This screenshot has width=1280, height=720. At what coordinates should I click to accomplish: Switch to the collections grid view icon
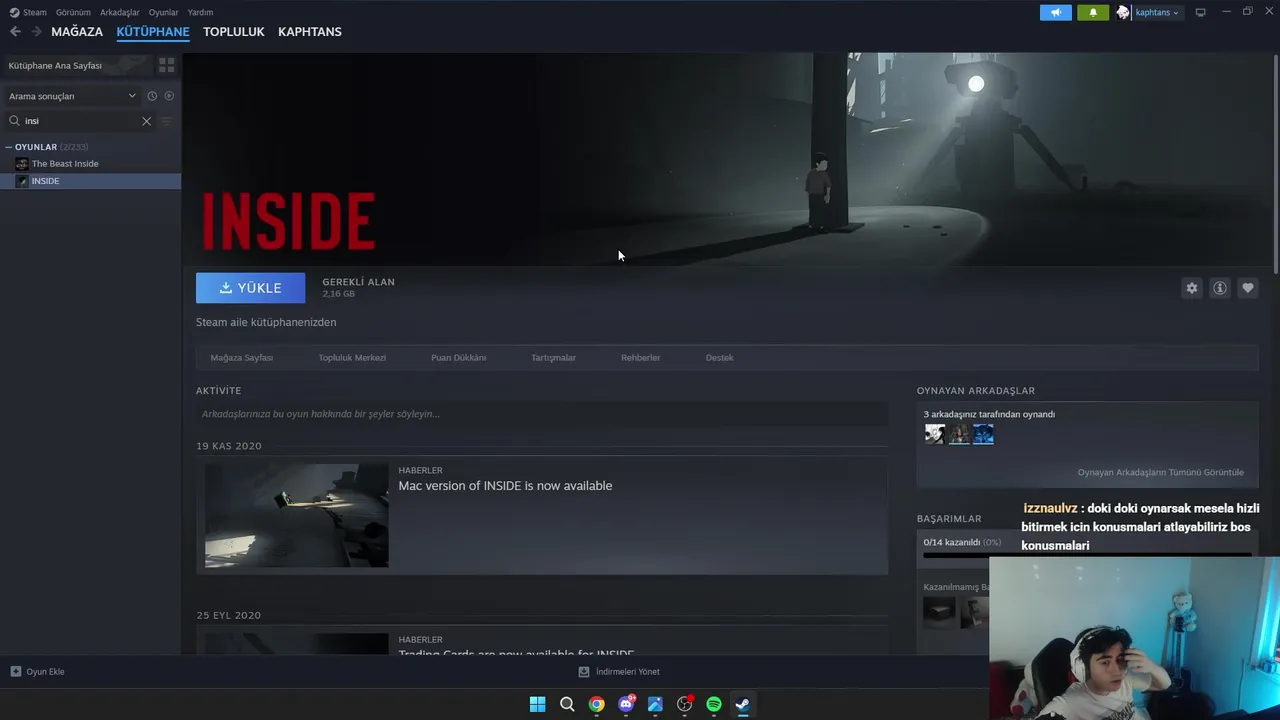tap(167, 65)
